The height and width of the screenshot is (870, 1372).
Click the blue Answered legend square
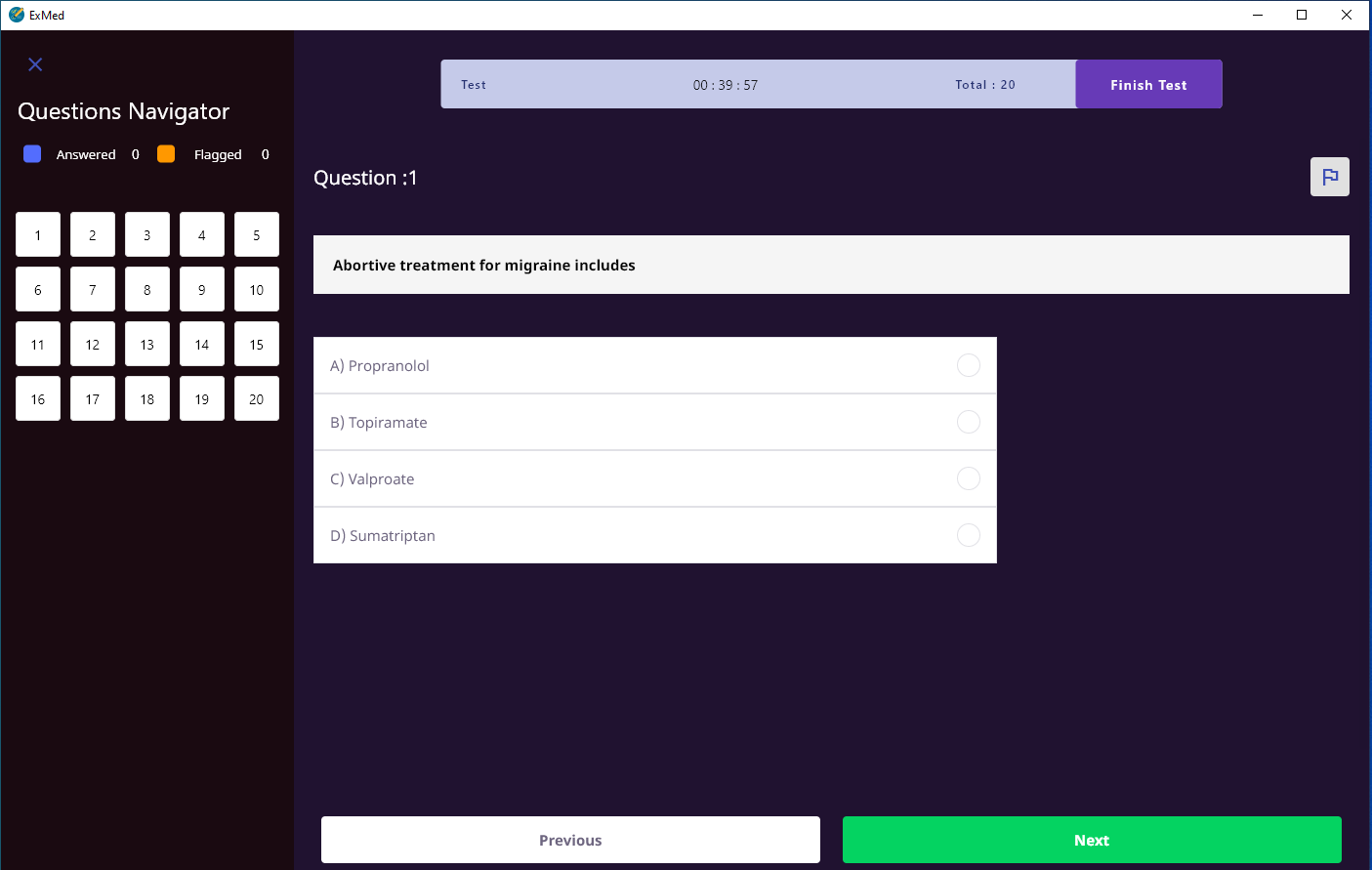tap(31, 153)
